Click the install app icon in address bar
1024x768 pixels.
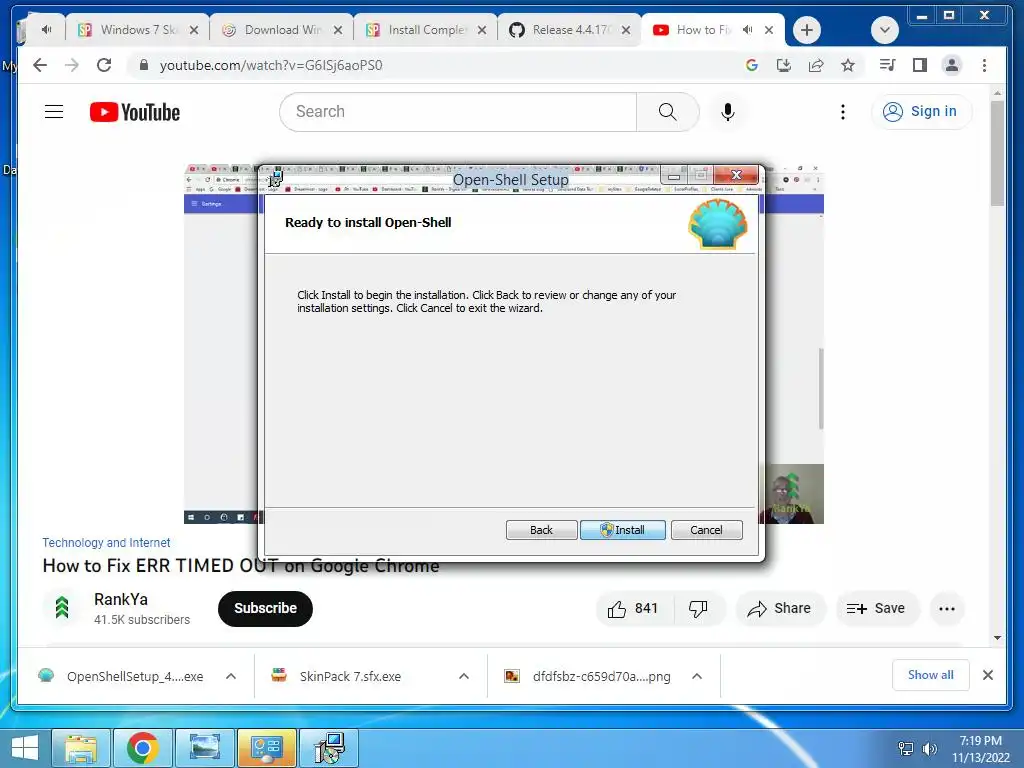784,65
